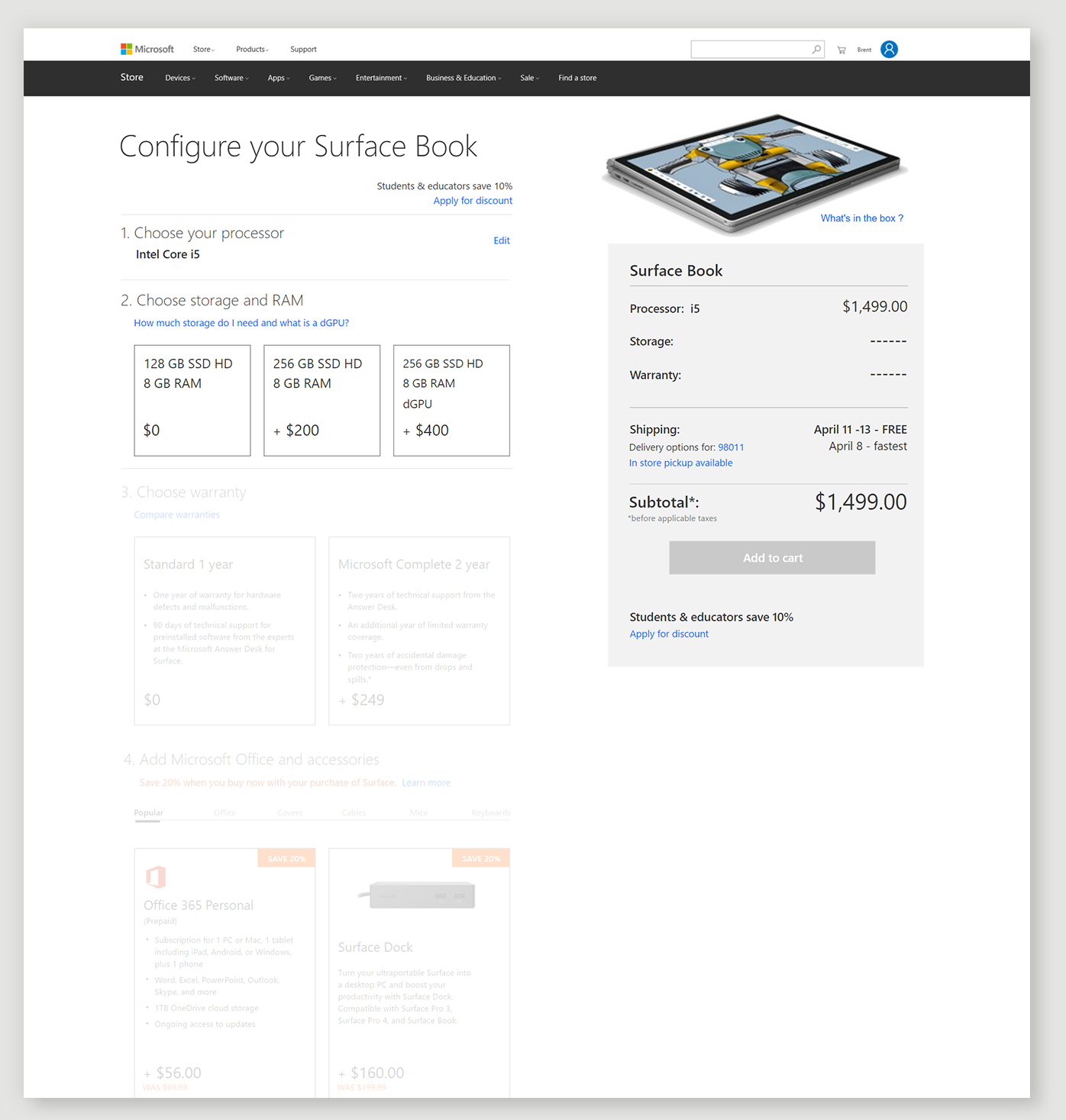Open the shopping cart icon
Viewport: 1066px width, 1120px height.
pos(841,50)
